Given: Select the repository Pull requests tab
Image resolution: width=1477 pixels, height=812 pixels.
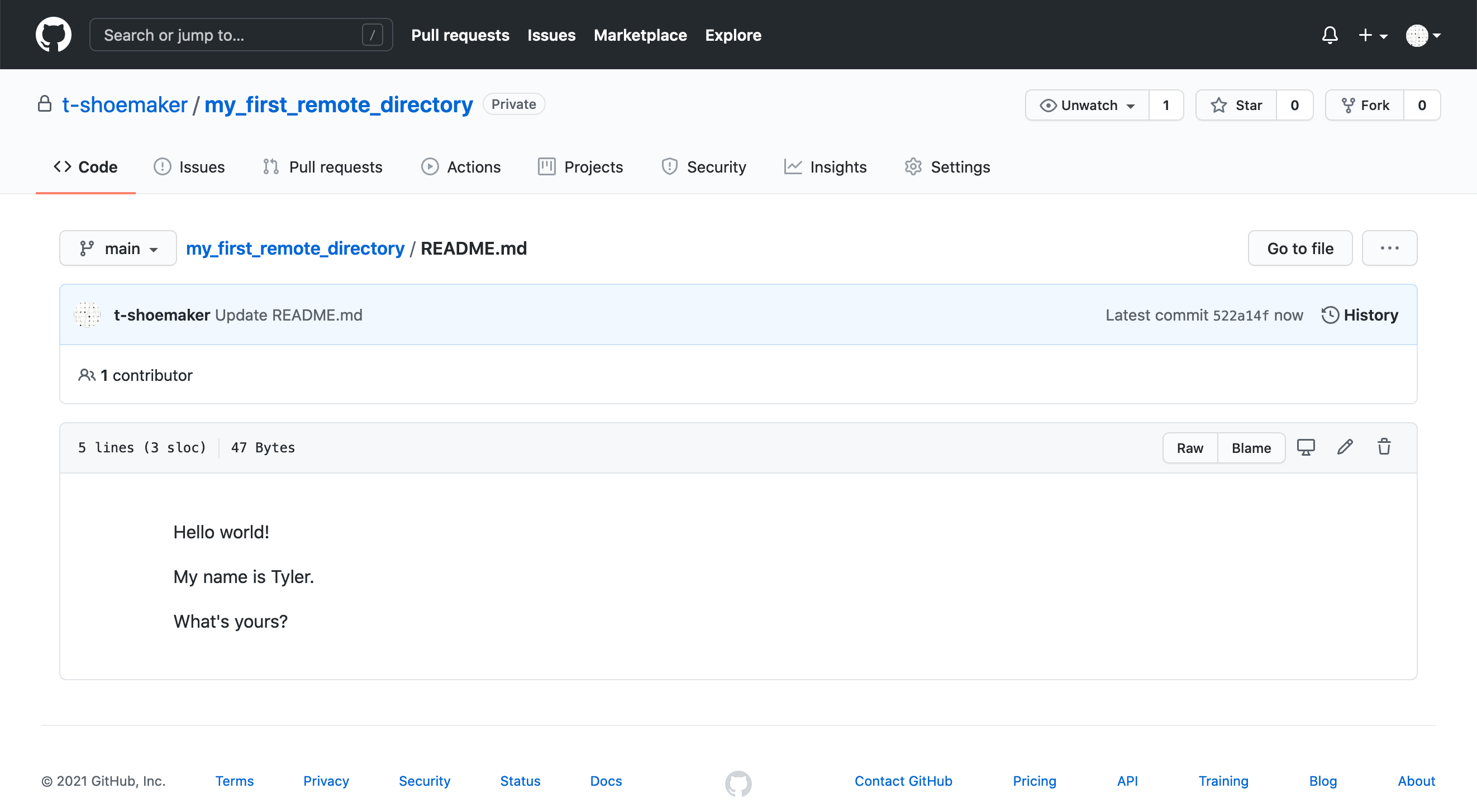Looking at the screenshot, I should coord(322,167).
